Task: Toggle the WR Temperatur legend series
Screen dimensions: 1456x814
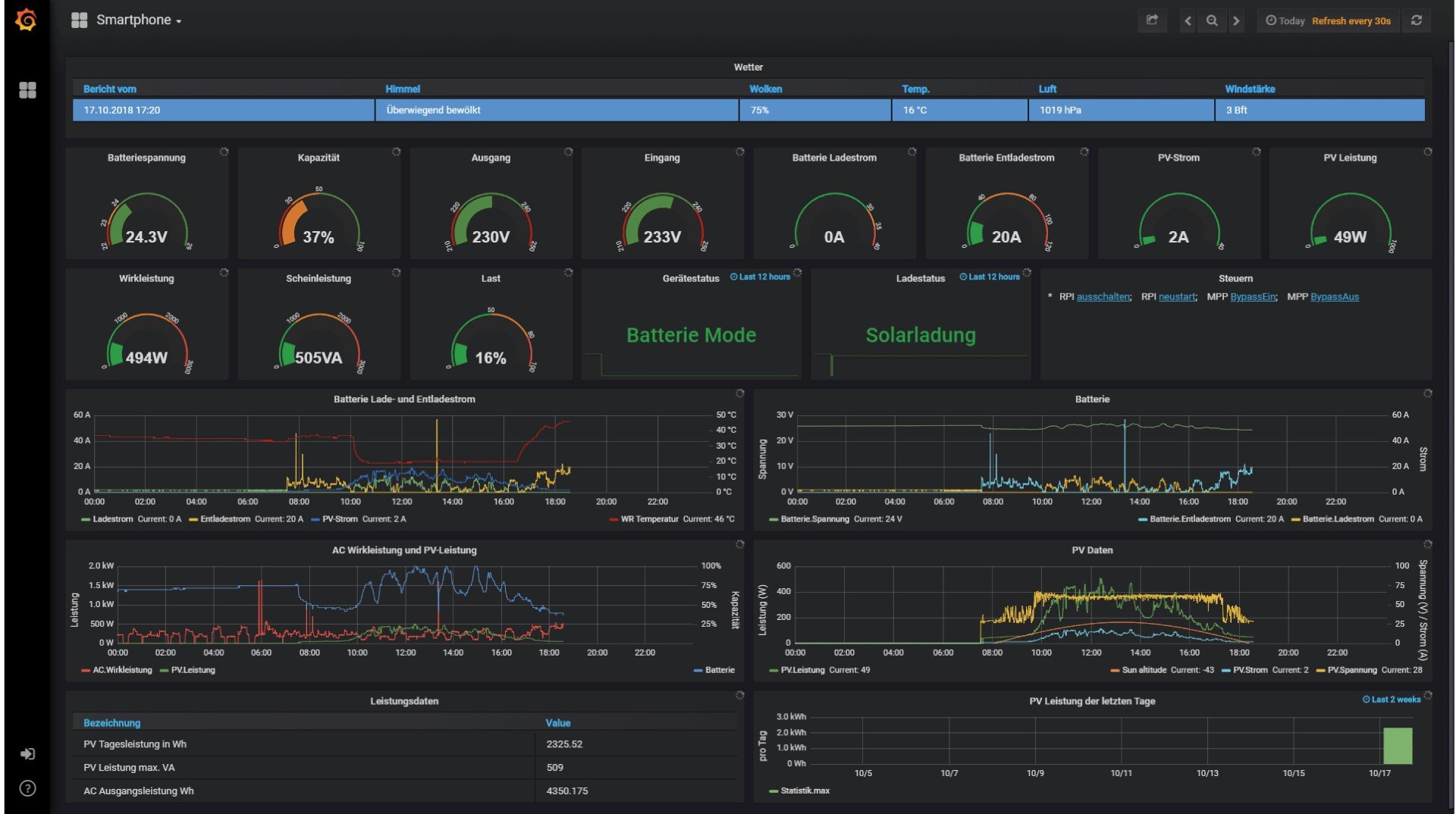Action: click(x=648, y=519)
